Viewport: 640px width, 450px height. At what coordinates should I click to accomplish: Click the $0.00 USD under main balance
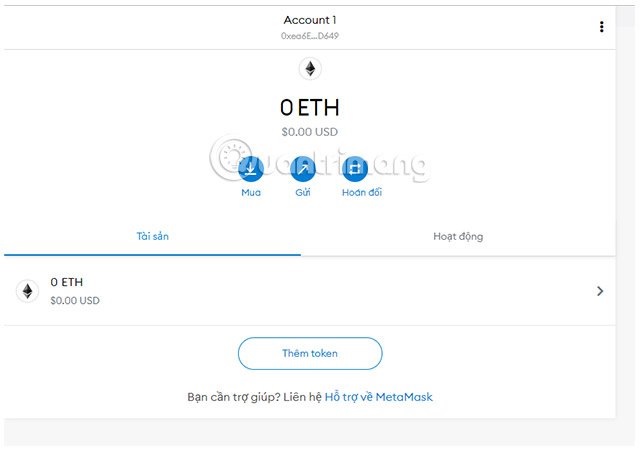[310, 132]
